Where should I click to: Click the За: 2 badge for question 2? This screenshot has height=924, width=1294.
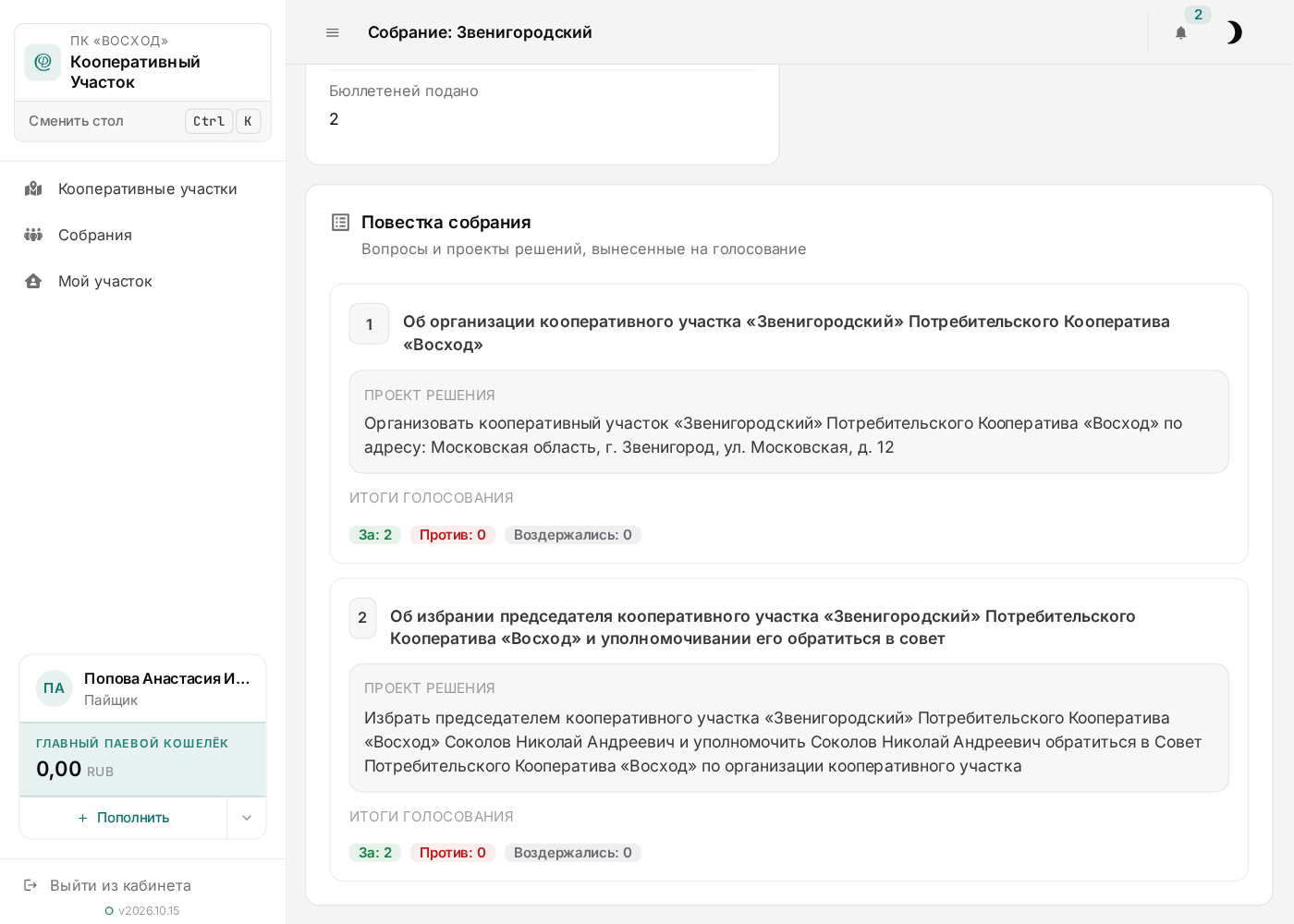coord(375,853)
